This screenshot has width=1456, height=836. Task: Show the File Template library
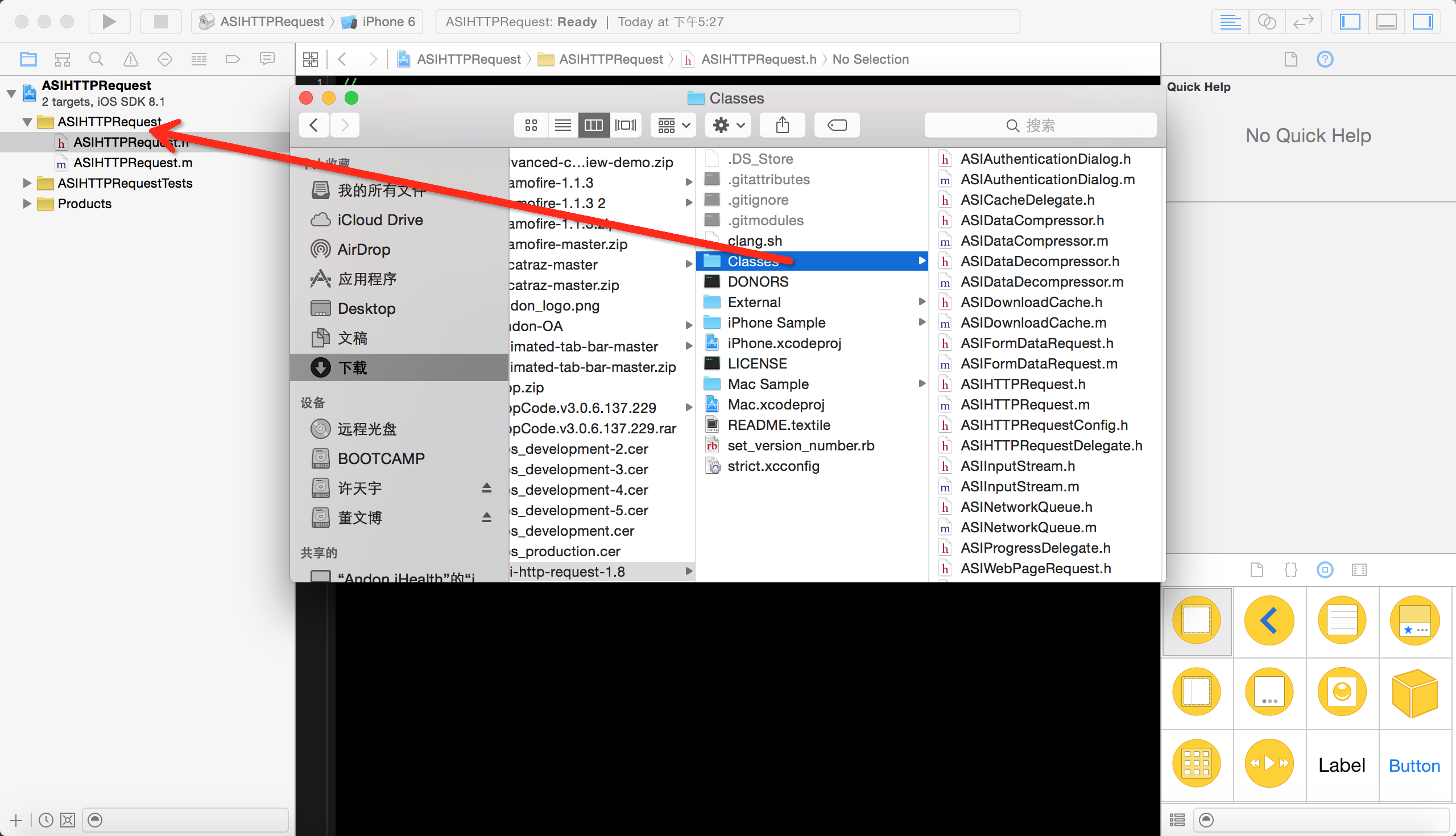tap(1257, 570)
